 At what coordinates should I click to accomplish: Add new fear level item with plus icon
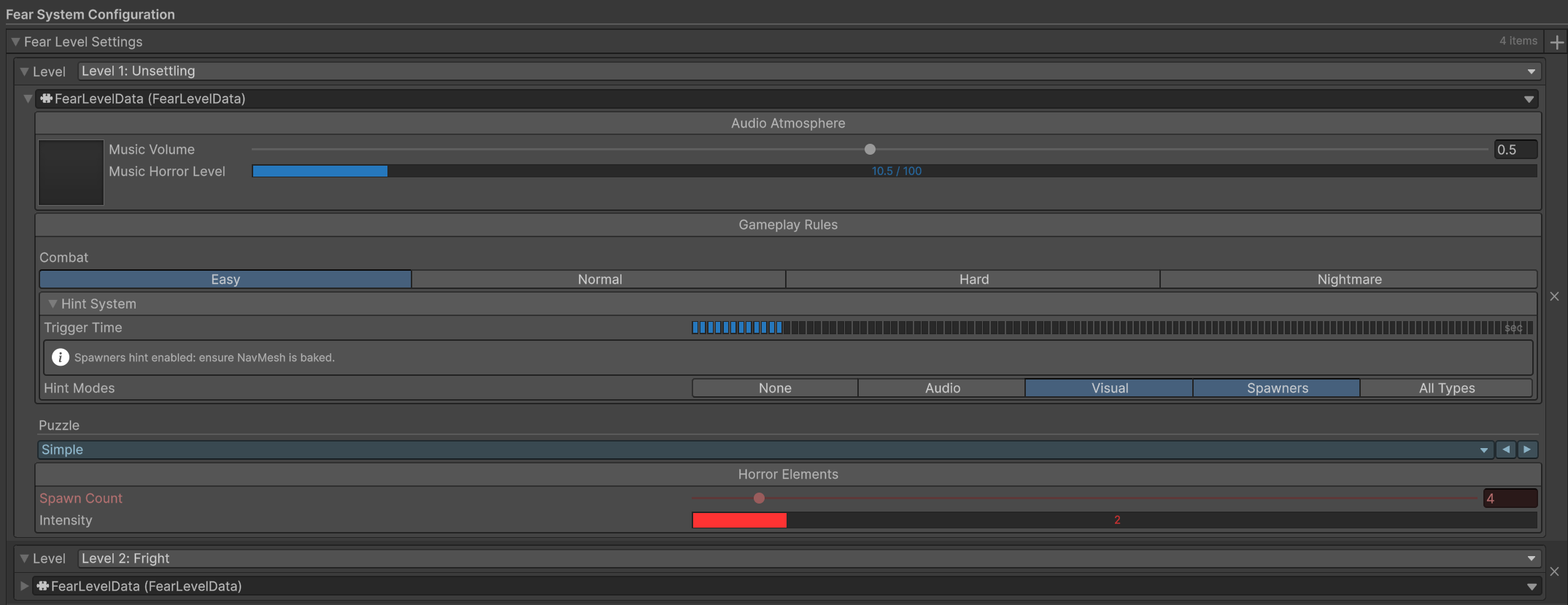[1557, 42]
